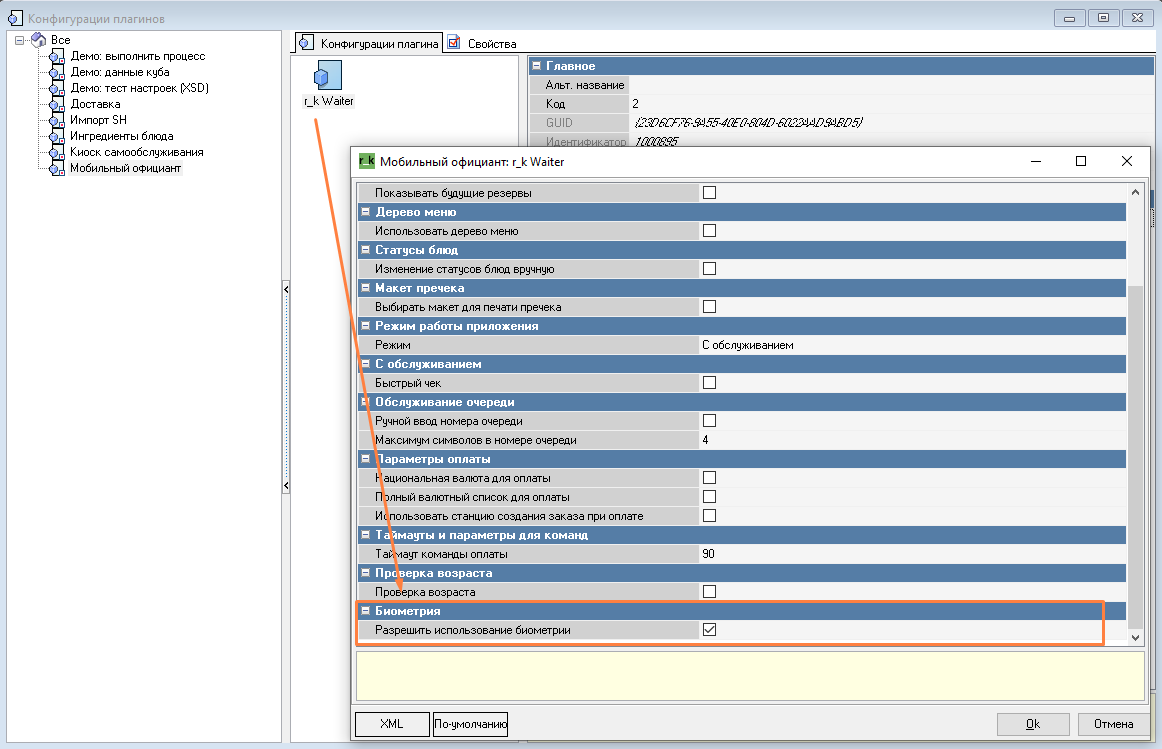
Task: Disable Разрешить использование биометрии checkbox
Action: click(709, 630)
